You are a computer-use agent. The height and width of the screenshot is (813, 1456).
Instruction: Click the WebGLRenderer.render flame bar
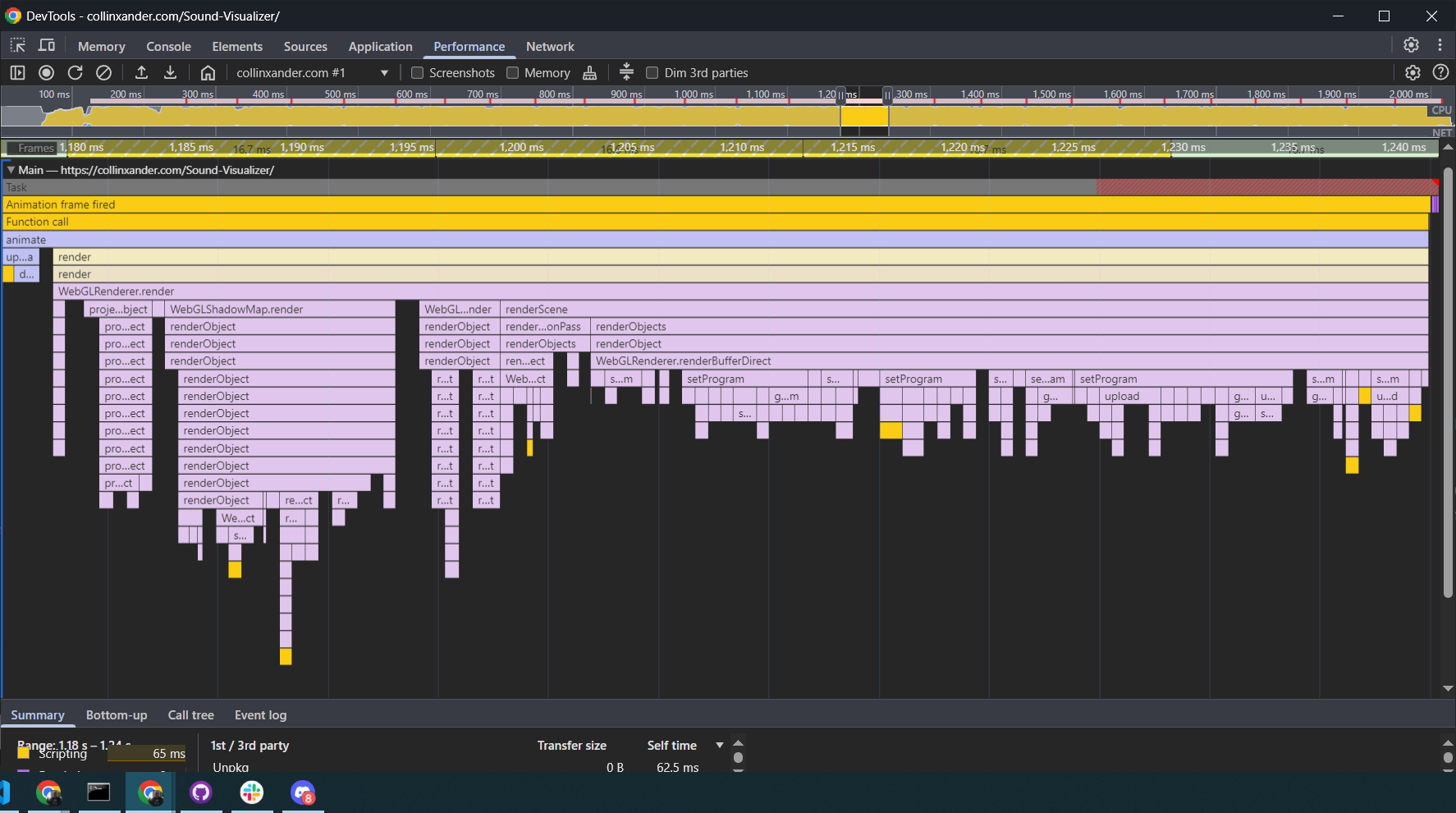click(x=741, y=292)
